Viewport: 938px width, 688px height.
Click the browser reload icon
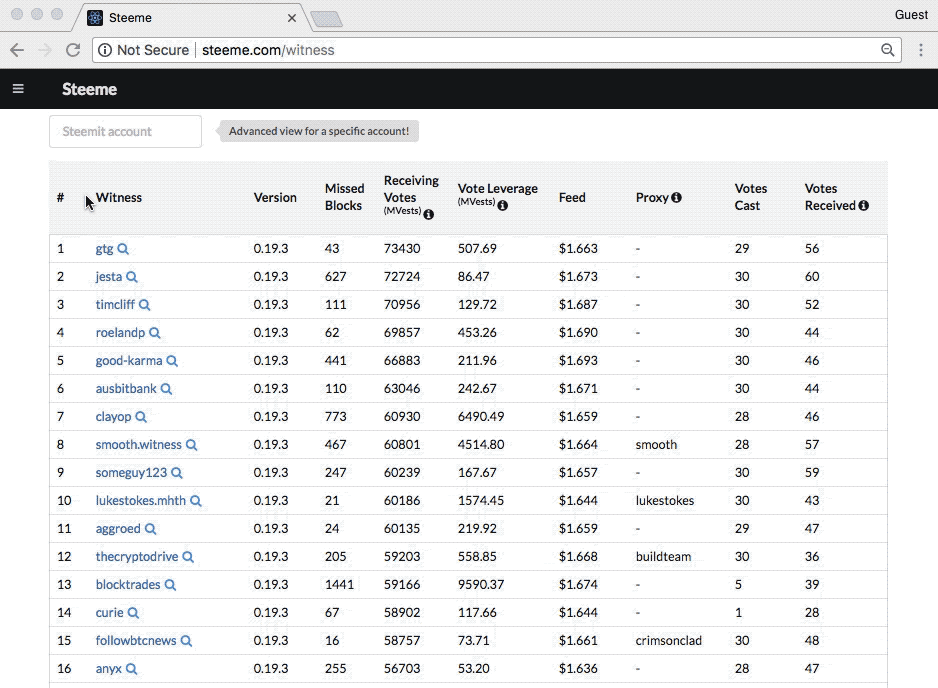tap(73, 50)
